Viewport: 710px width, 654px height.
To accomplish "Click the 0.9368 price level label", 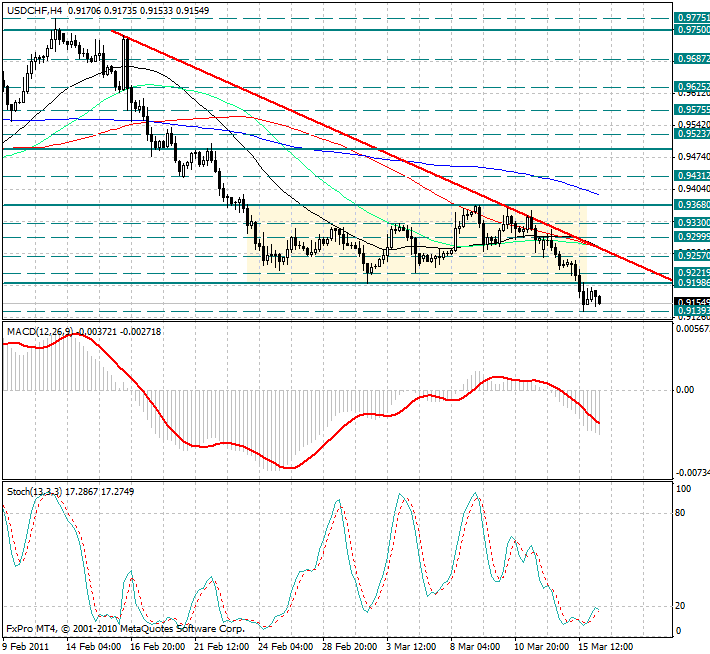I will click(692, 205).
